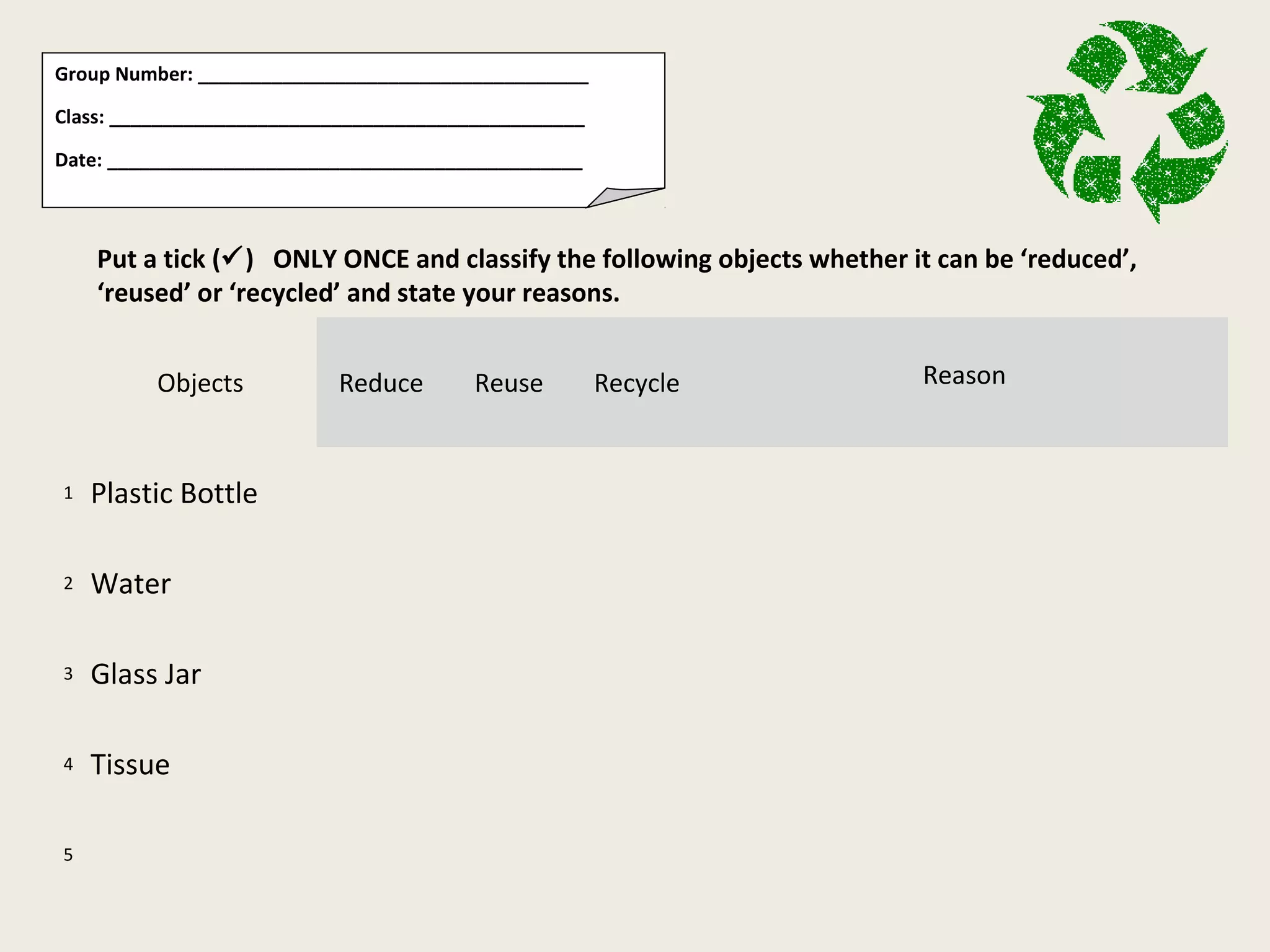Click the Objects column header

tap(200, 384)
